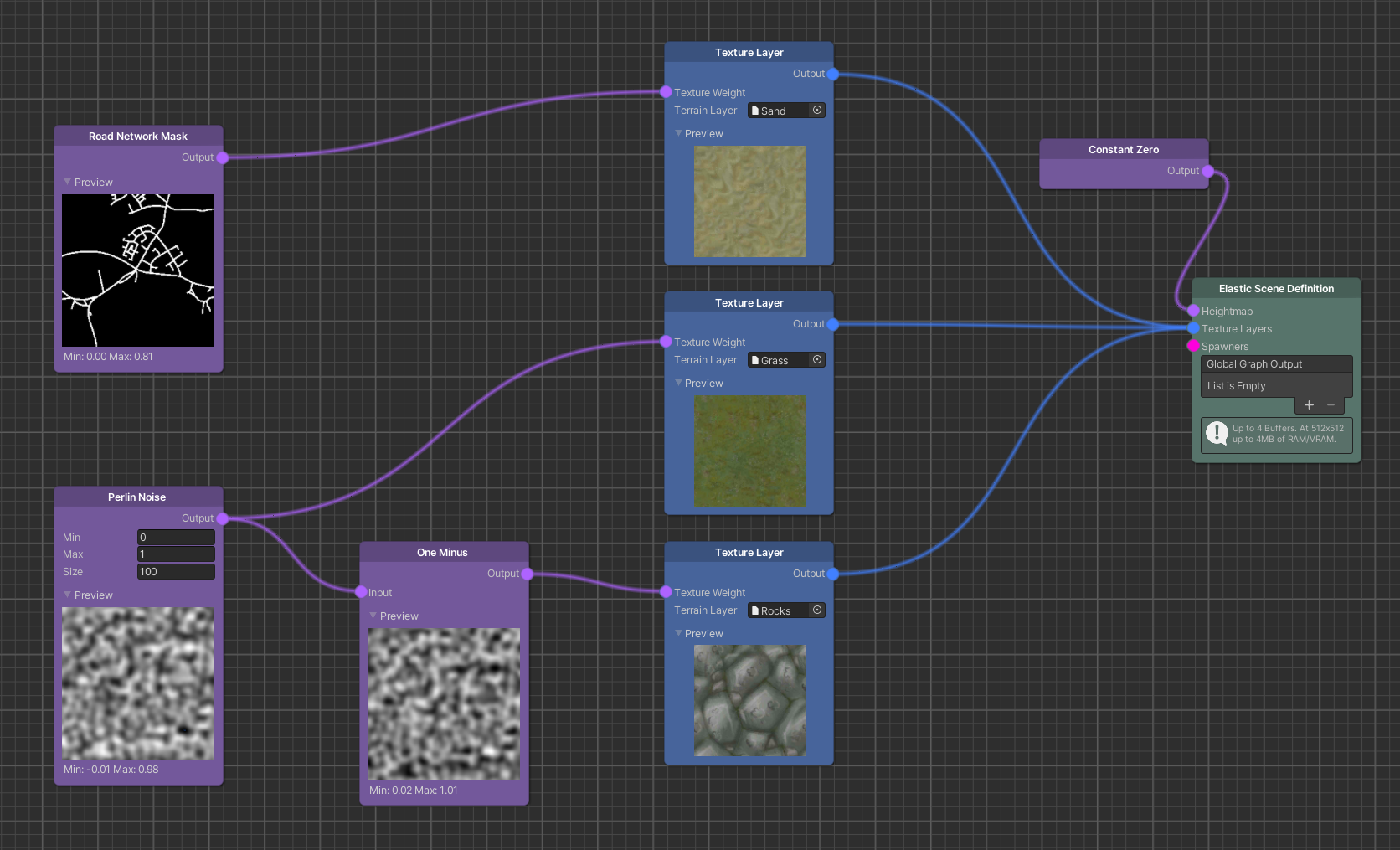Click the Constant Zero output port
The image size is (1400, 850).
1207,171
